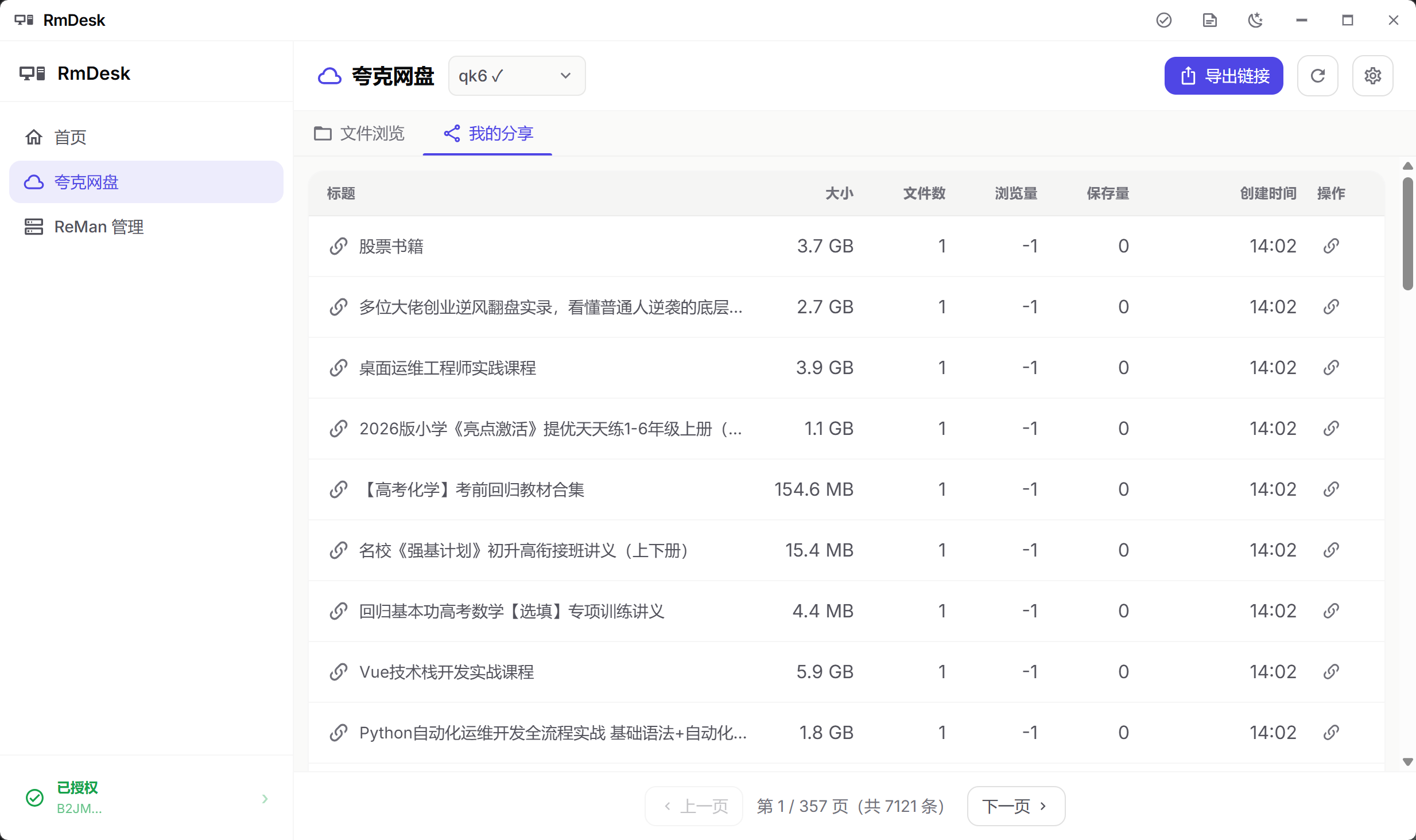Click the 创建时间 column header
The height and width of the screenshot is (840, 1416).
click(x=1268, y=193)
